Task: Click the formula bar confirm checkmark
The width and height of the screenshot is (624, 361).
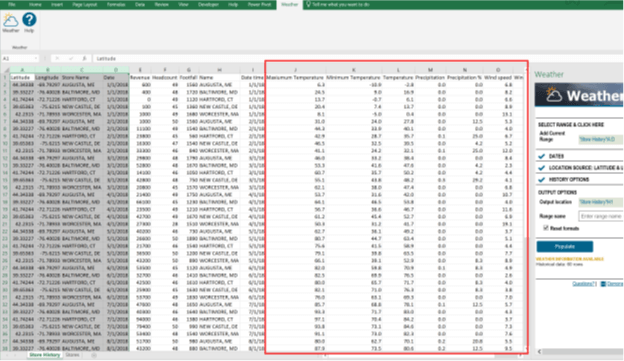Action: click(x=71, y=59)
